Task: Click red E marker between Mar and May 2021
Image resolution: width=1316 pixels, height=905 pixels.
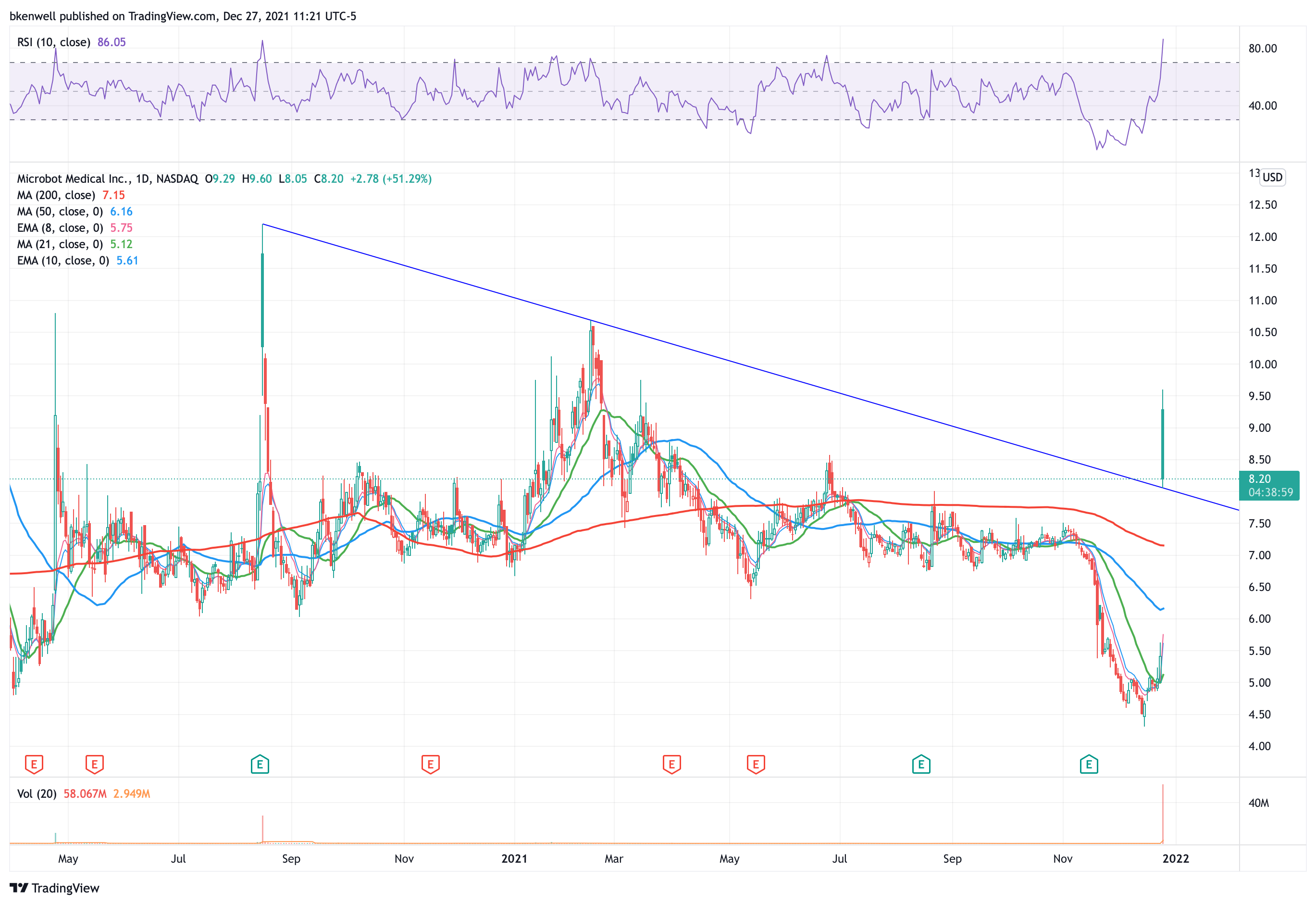Action: click(x=671, y=764)
